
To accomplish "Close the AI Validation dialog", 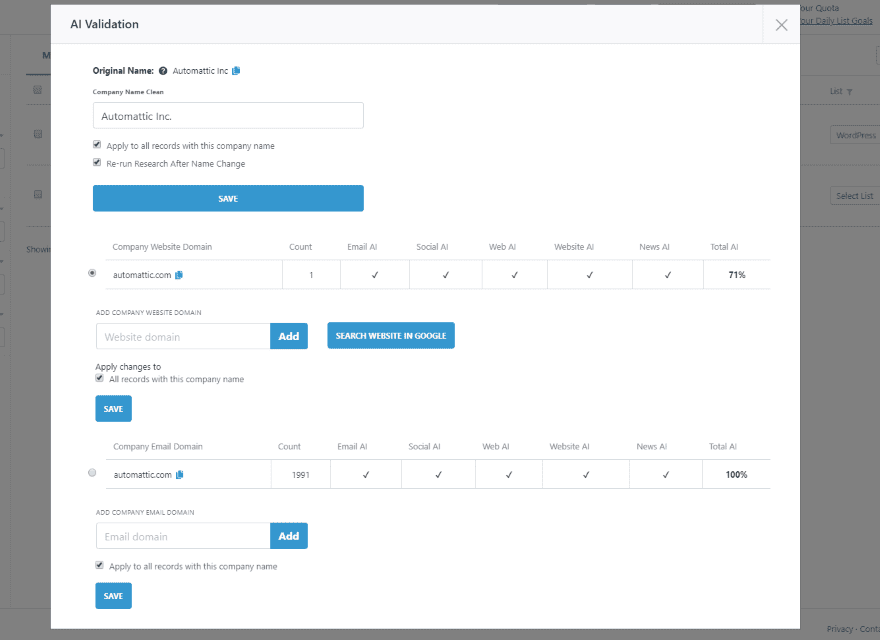I will [x=781, y=25].
